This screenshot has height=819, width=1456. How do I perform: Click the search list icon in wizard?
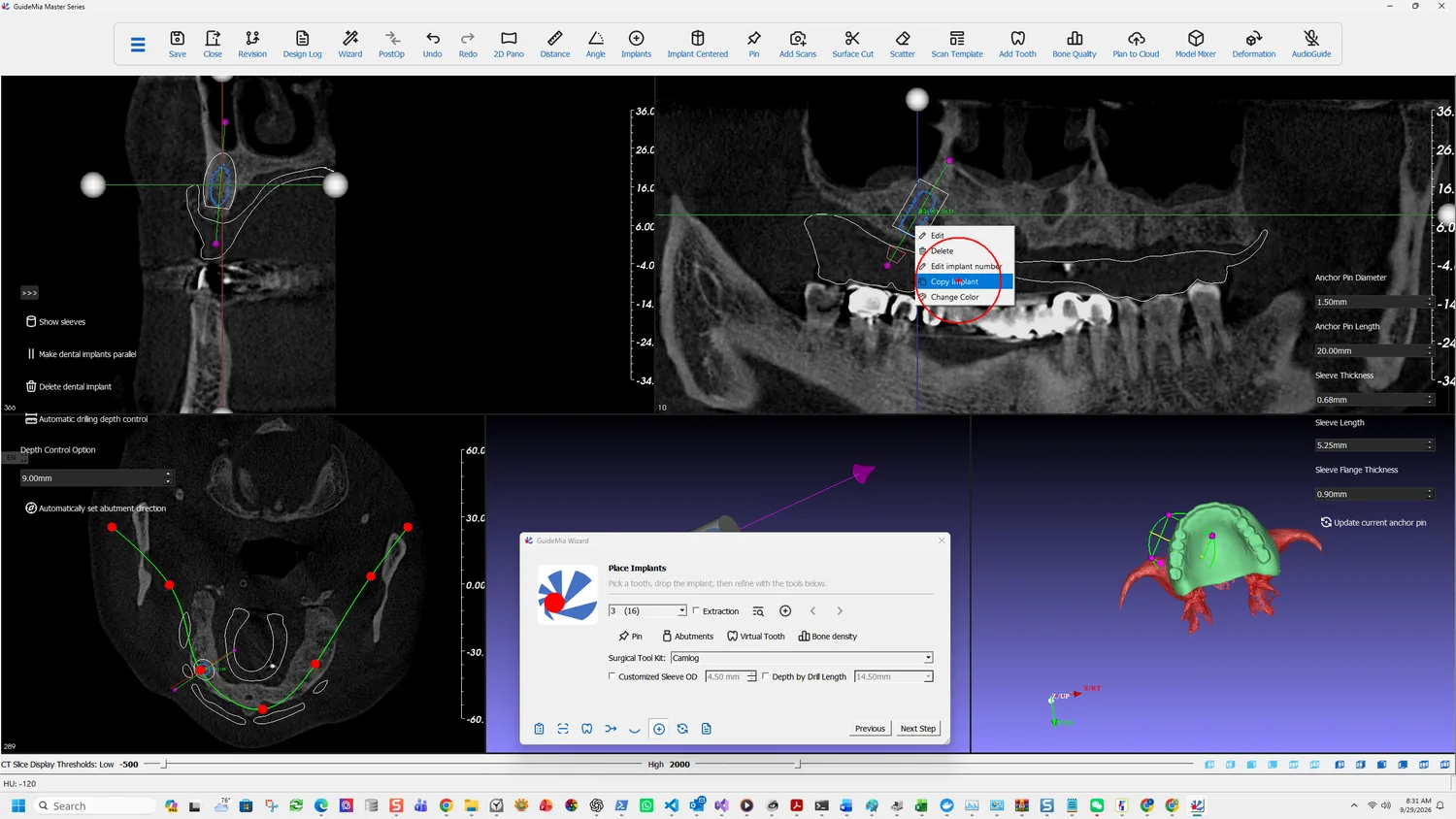tap(758, 610)
